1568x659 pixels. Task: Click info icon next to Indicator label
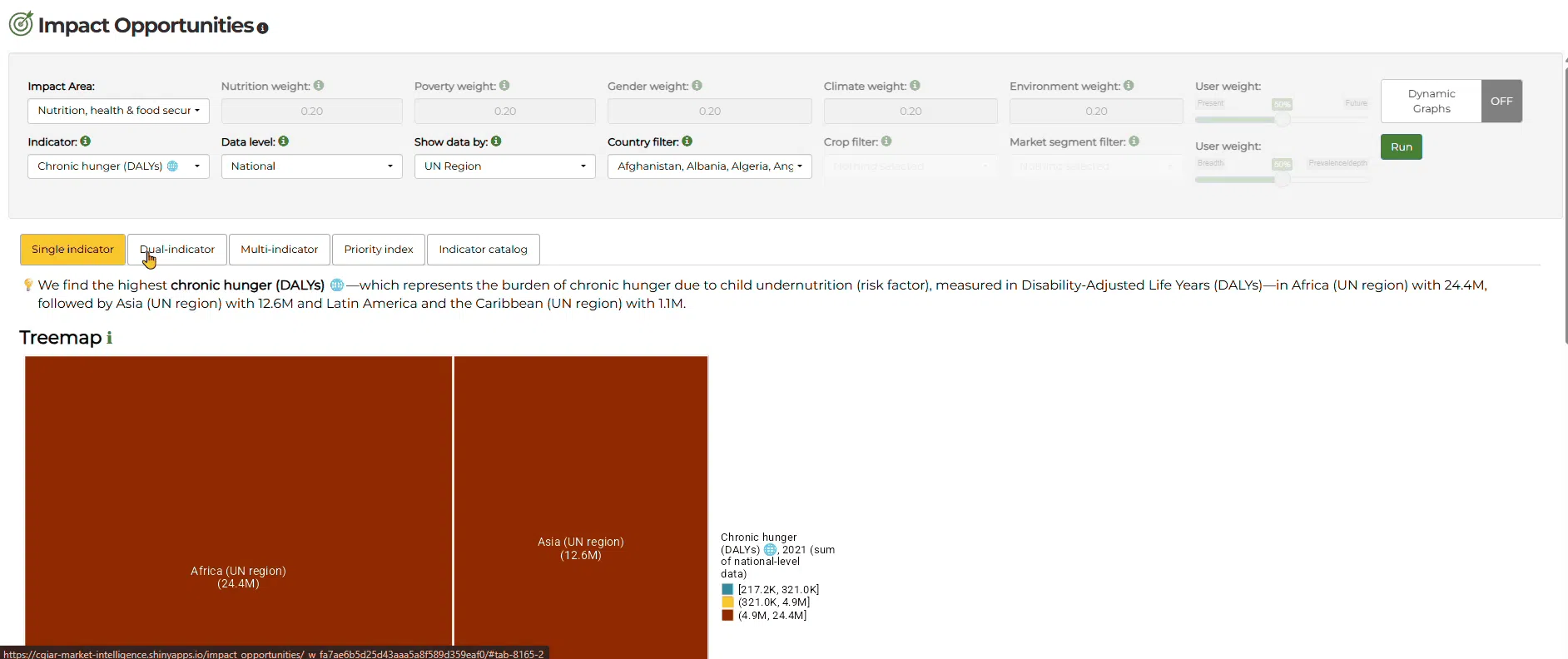(86, 141)
